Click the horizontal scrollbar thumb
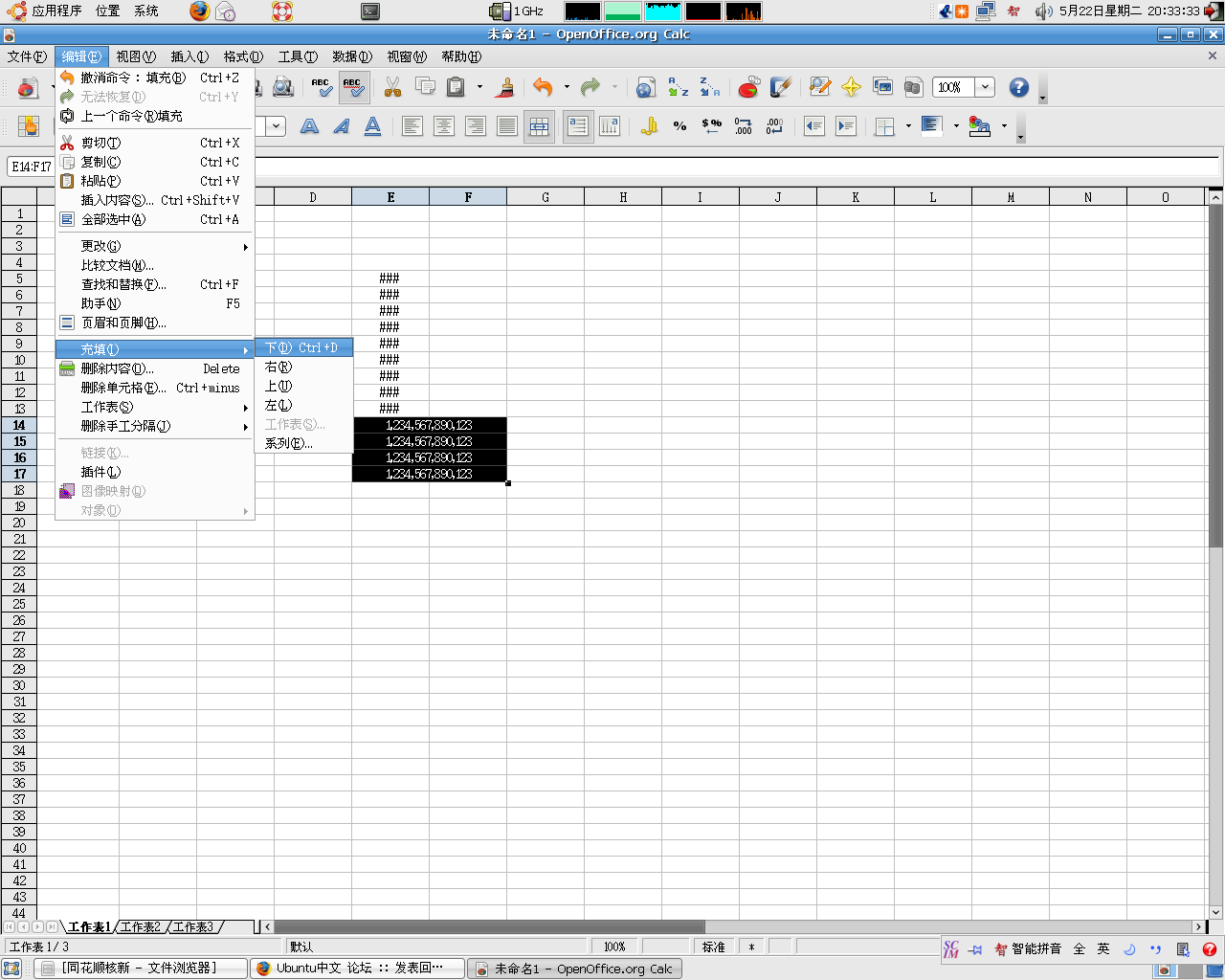1225x980 pixels. [489, 926]
